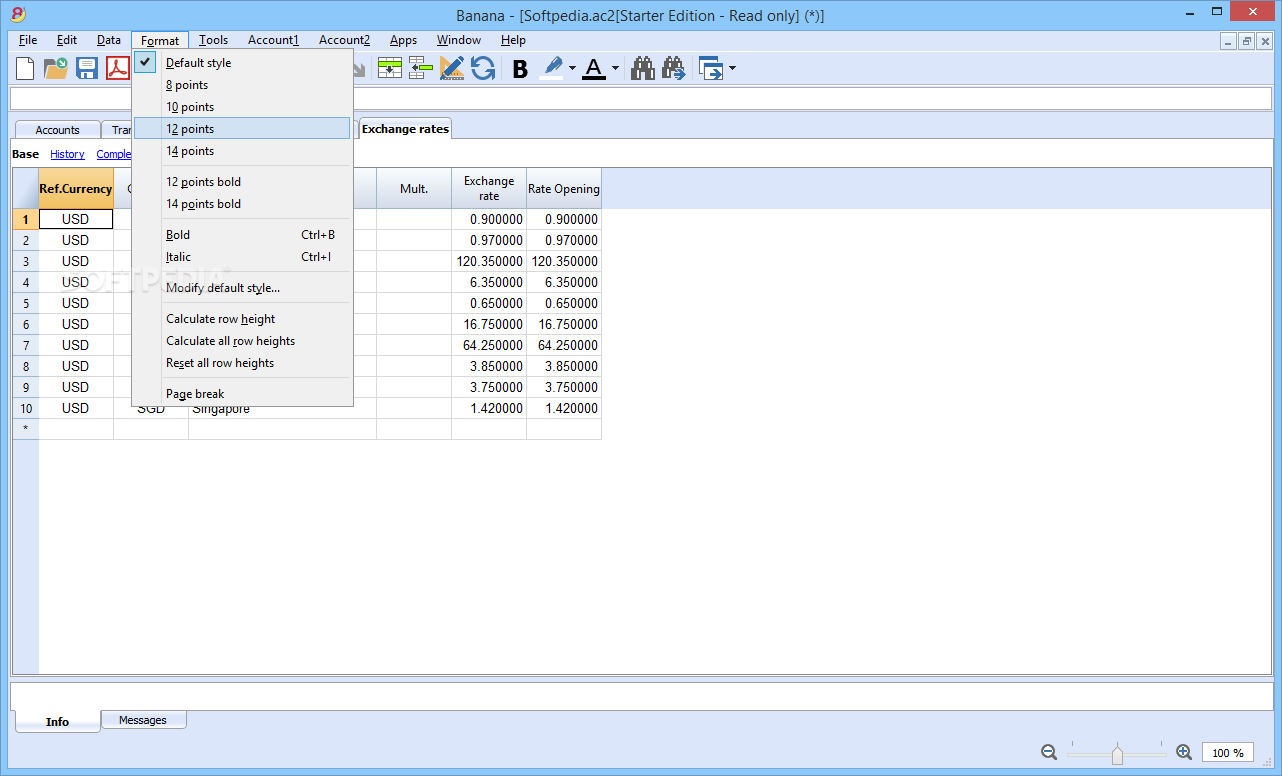The height and width of the screenshot is (776, 1282).
Task: Select Calculate all row heights
Action: pyautogui.click(x=243, y=341)
